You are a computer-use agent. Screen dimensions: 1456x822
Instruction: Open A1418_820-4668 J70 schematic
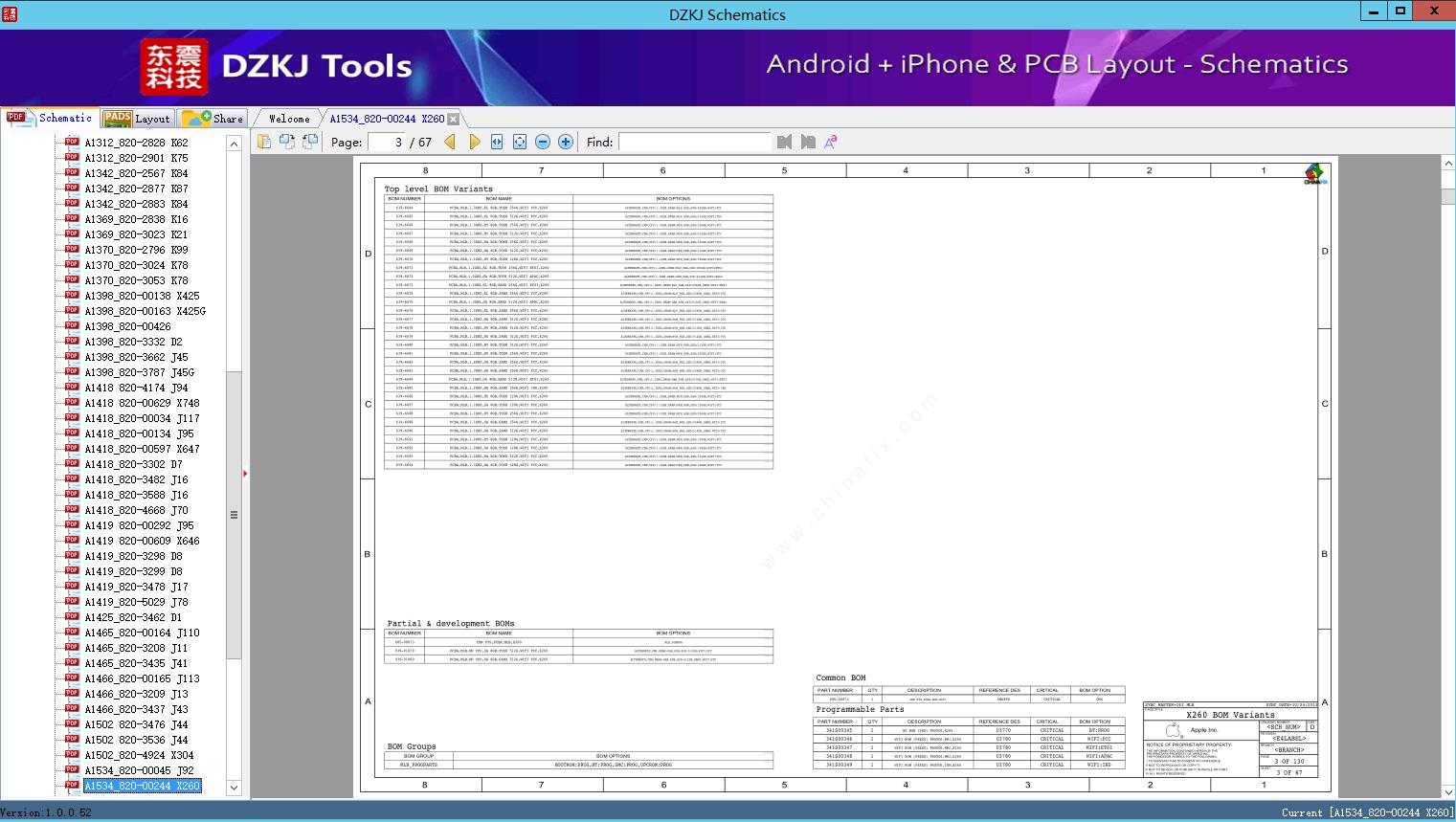click(136, 510)
